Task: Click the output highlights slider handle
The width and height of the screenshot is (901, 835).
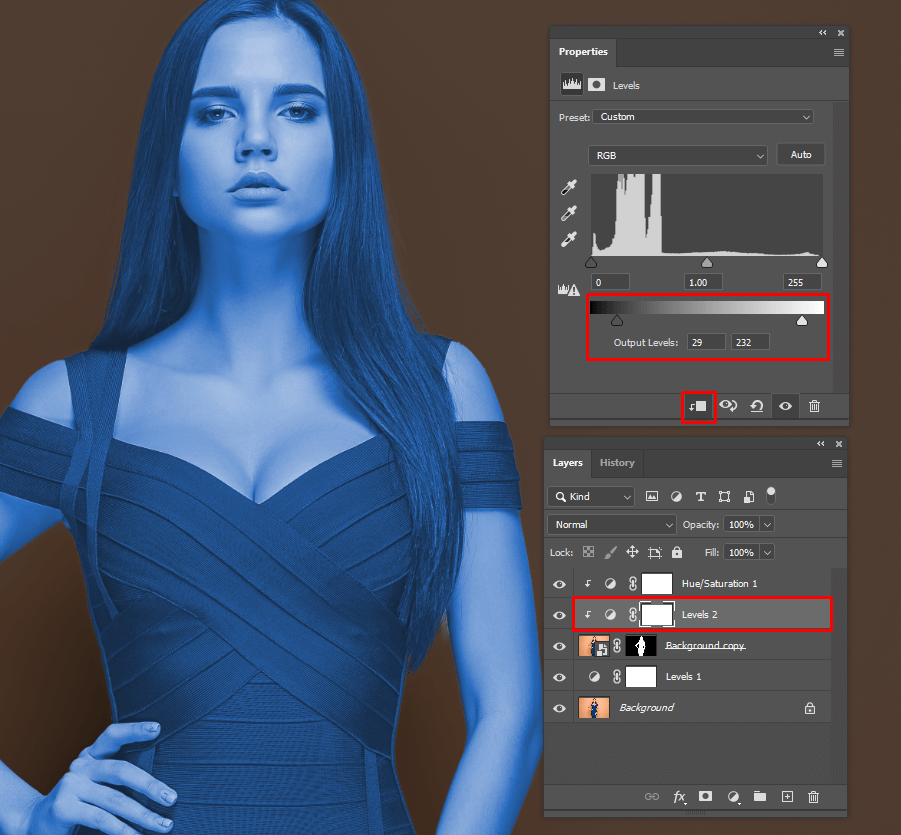Action: (802, 321)
